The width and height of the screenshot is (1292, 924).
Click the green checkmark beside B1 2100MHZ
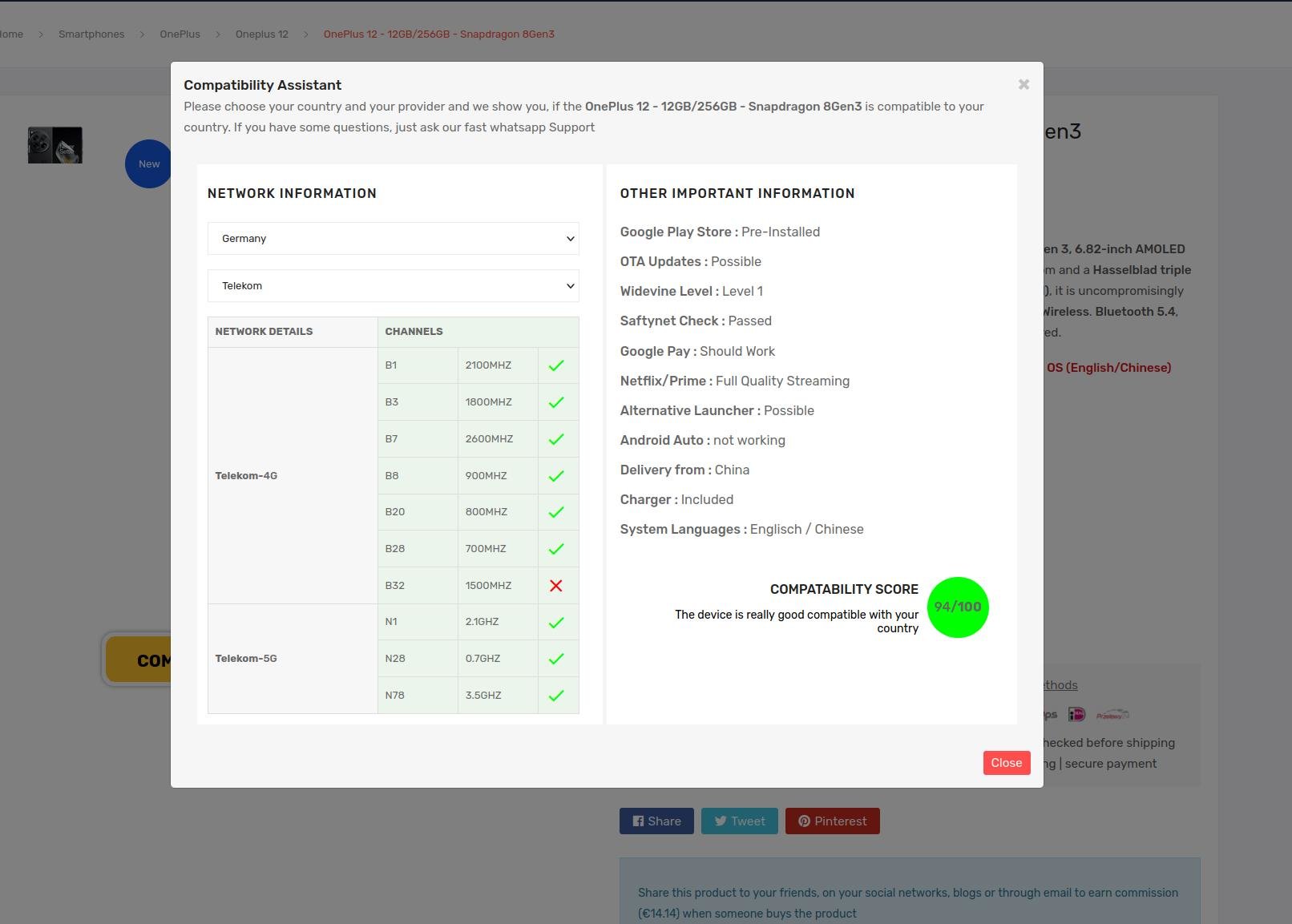556,365
